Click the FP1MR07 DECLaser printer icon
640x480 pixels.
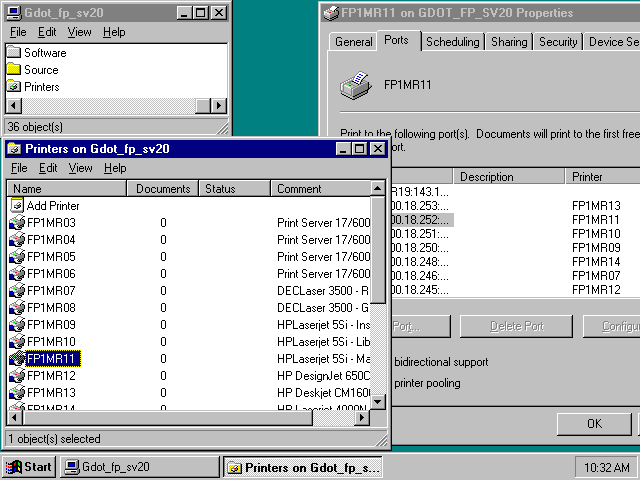click(17, 290)
